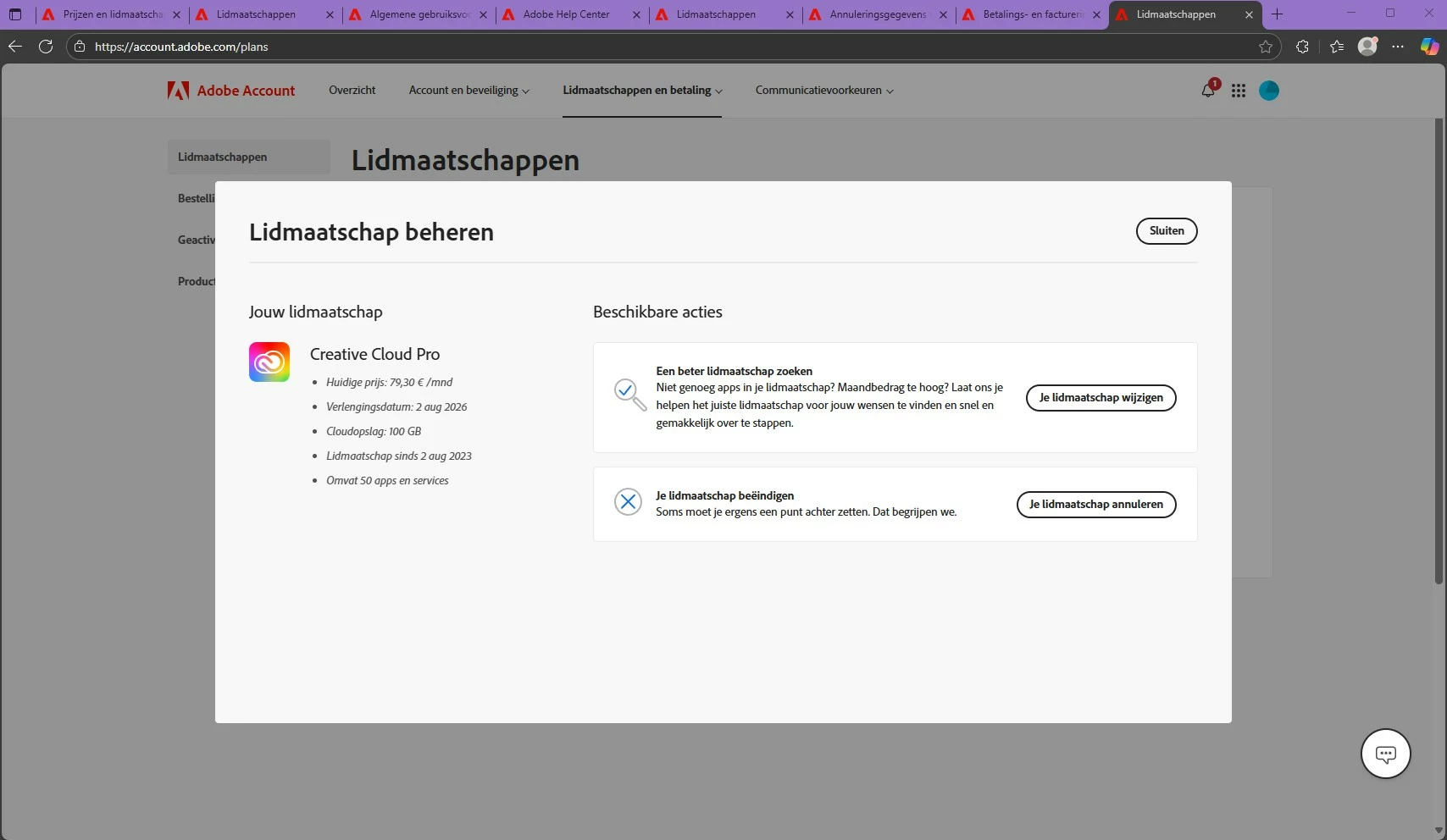Open browser extensions puzzle icon
Viewport: 1447px width, 840px height.
[1302, 47]
